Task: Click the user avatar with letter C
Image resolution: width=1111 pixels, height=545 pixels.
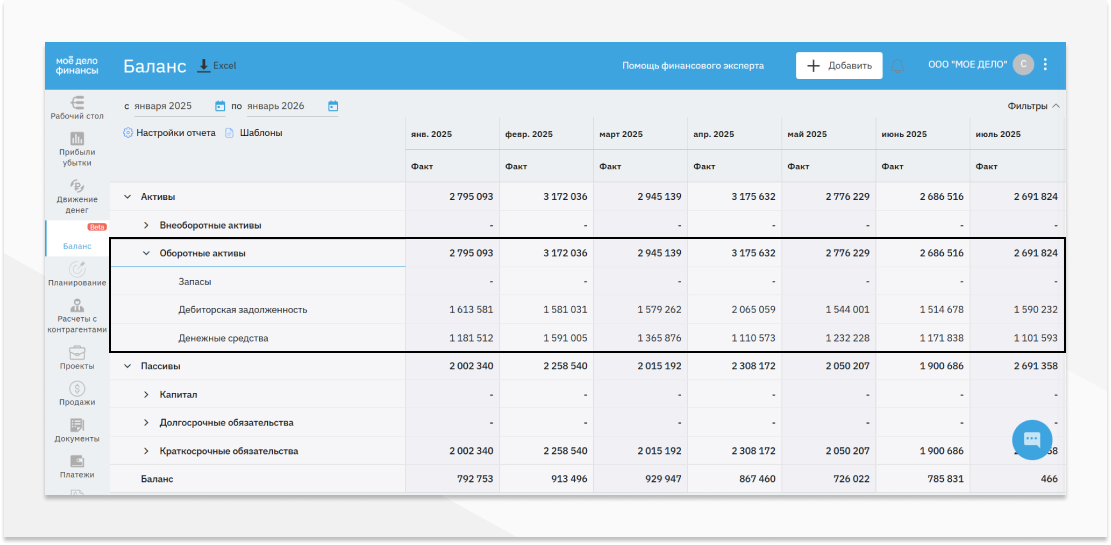Action: pos(1023,64)
